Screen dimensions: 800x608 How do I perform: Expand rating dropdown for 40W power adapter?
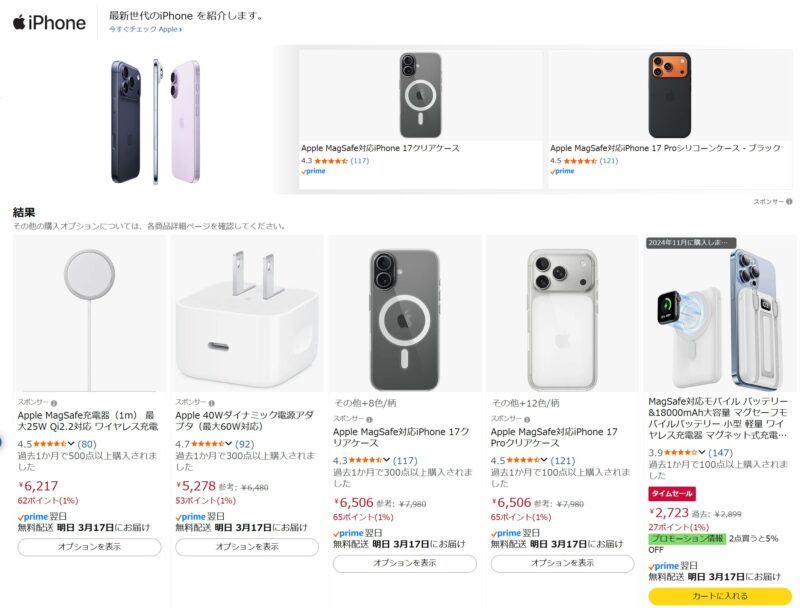[228, 444]
